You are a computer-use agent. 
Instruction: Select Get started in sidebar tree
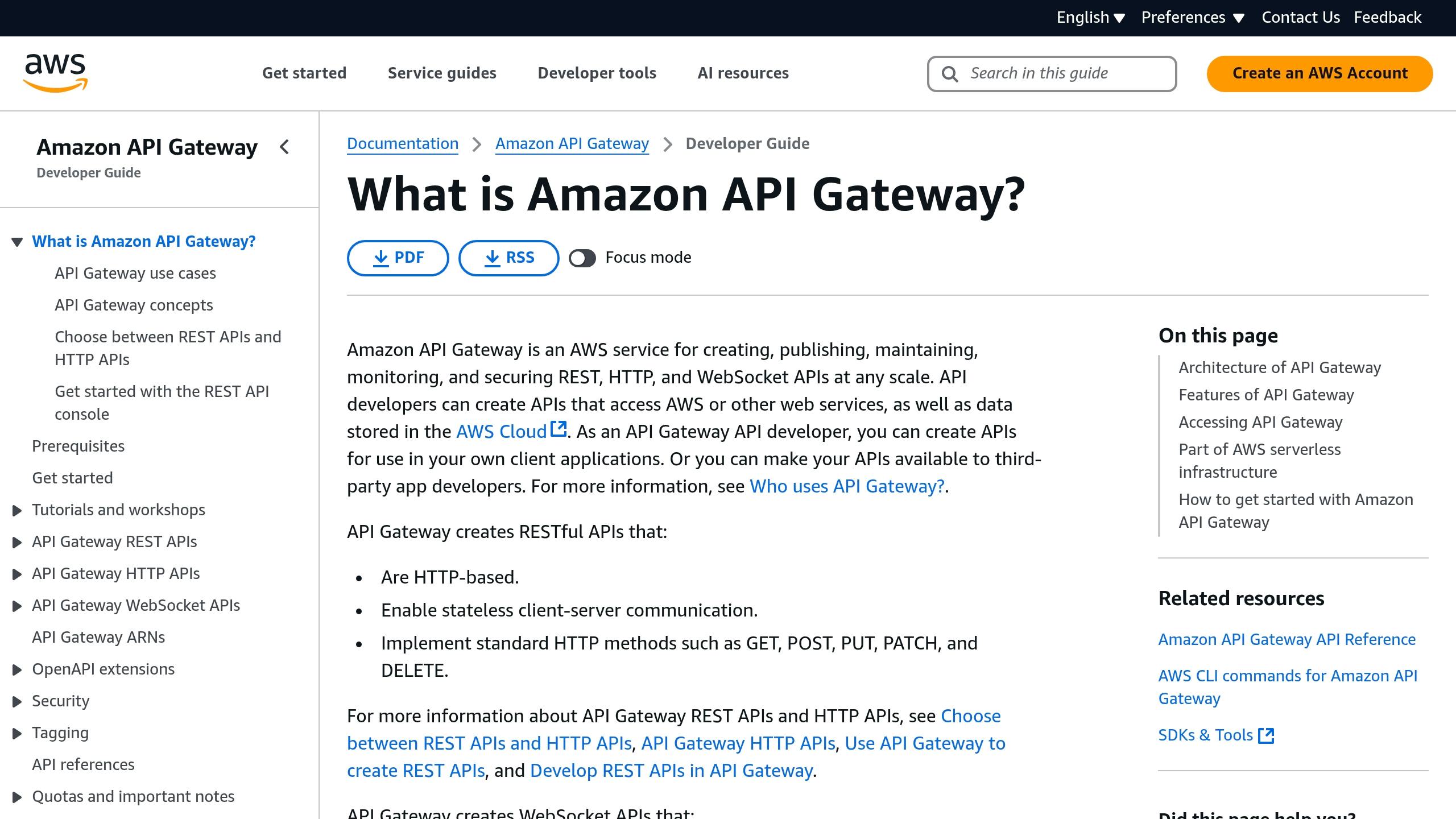(72, 478)
